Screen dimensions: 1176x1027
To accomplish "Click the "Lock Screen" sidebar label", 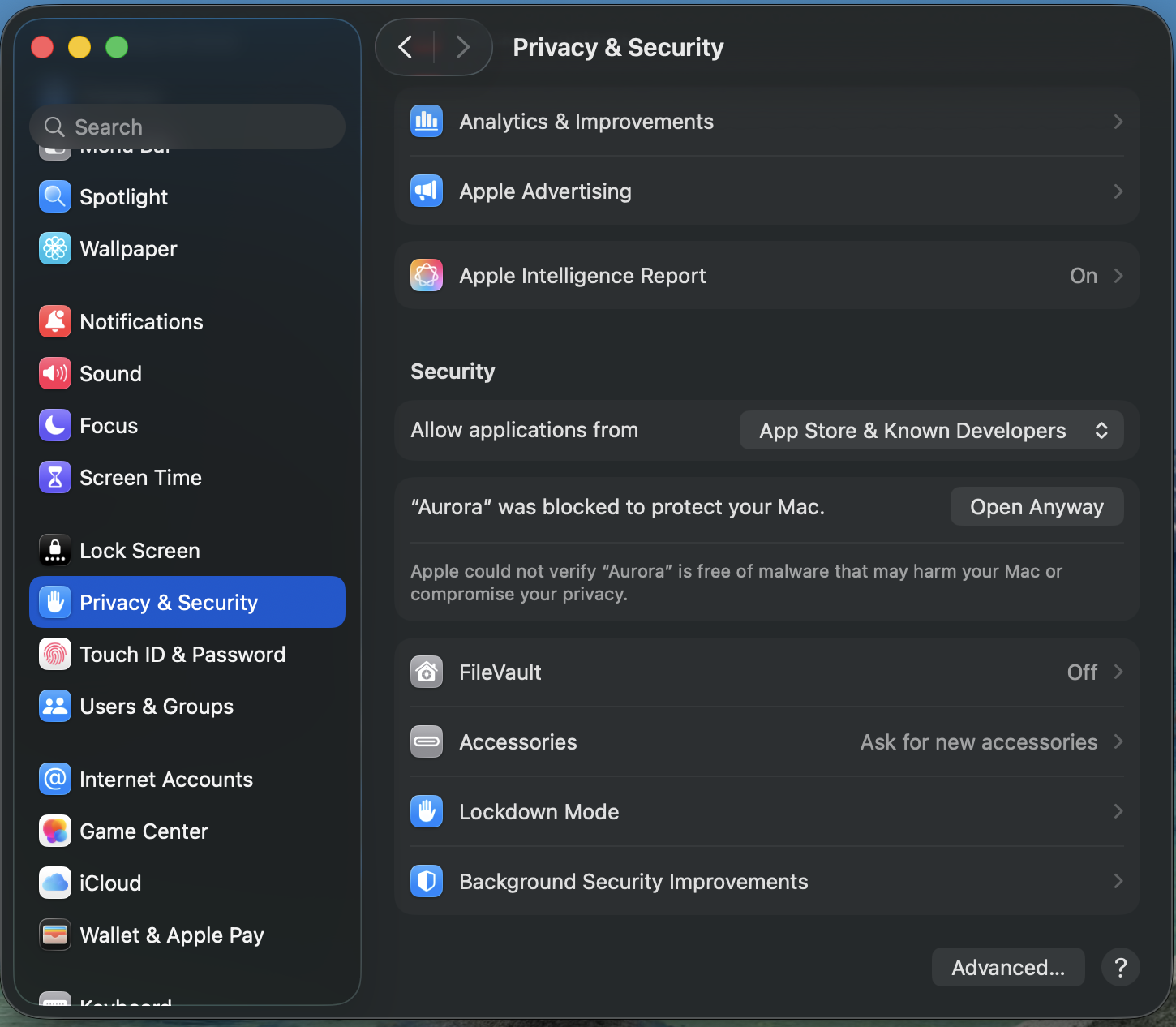I will tap(139, 551).
